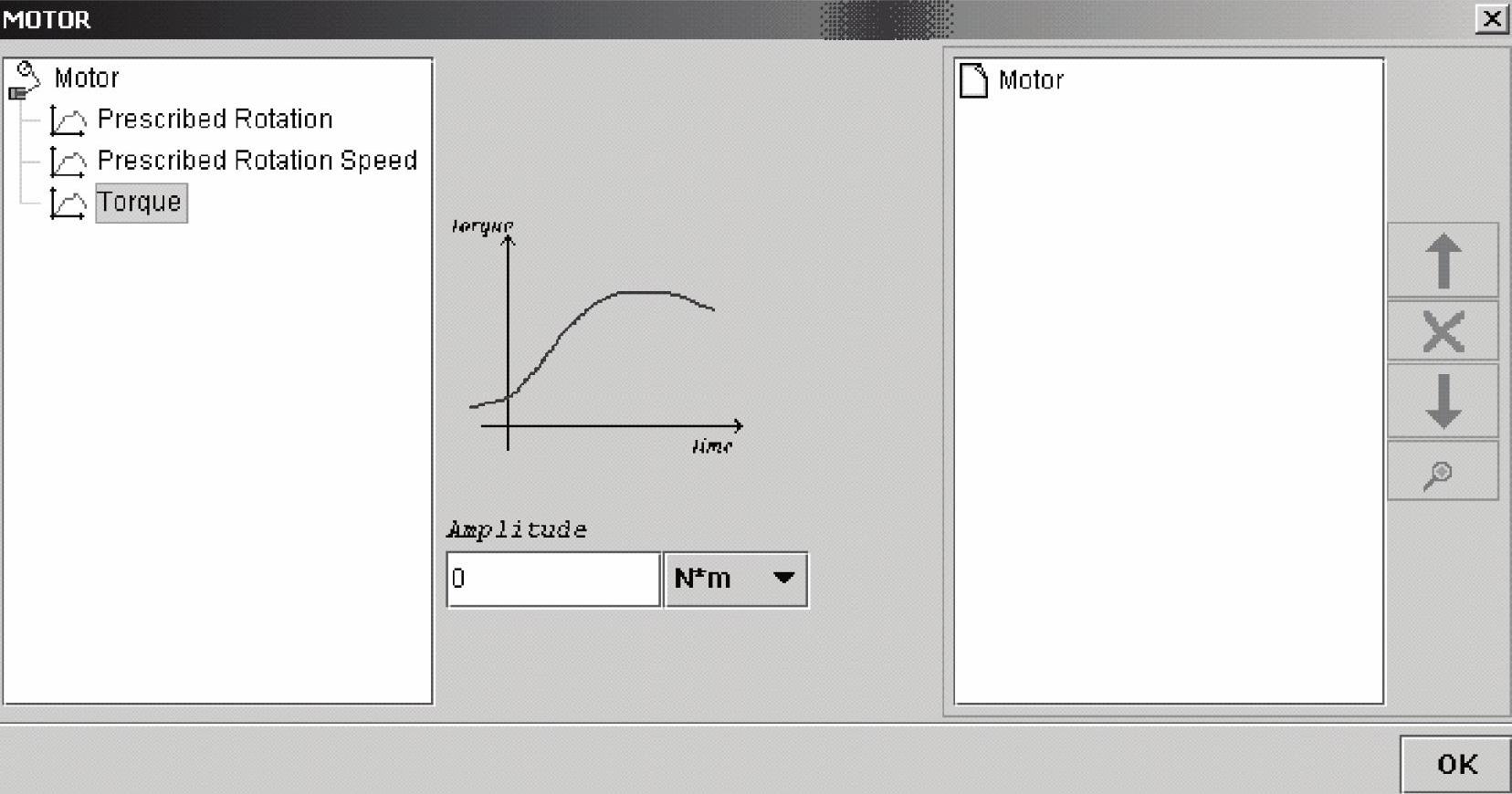The height and width of the screenshot is (794, 1512).
Task: Click the MOTOR title bar
Action: pyautogui.click(x=457, y=19)
